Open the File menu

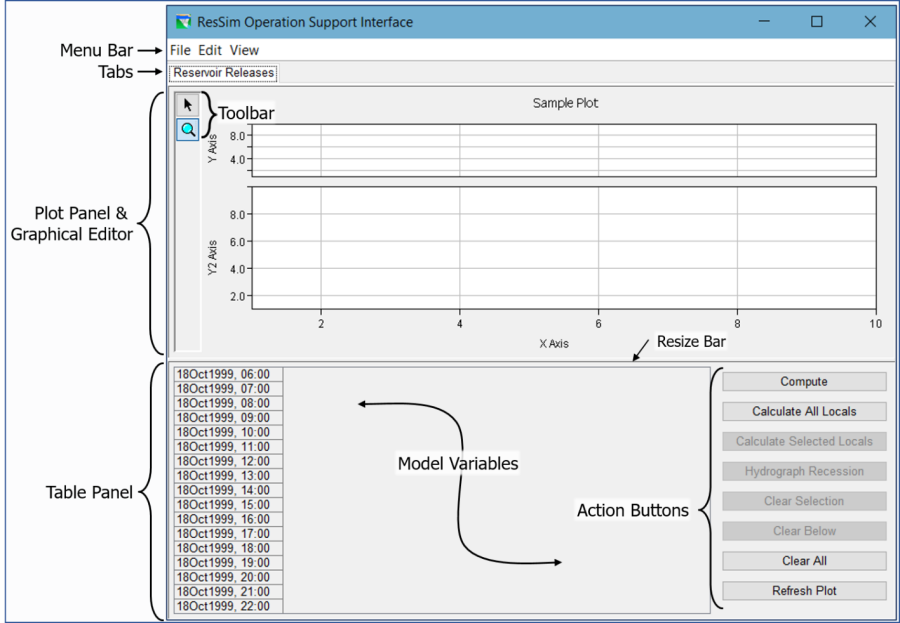click(x=180, y=50)
